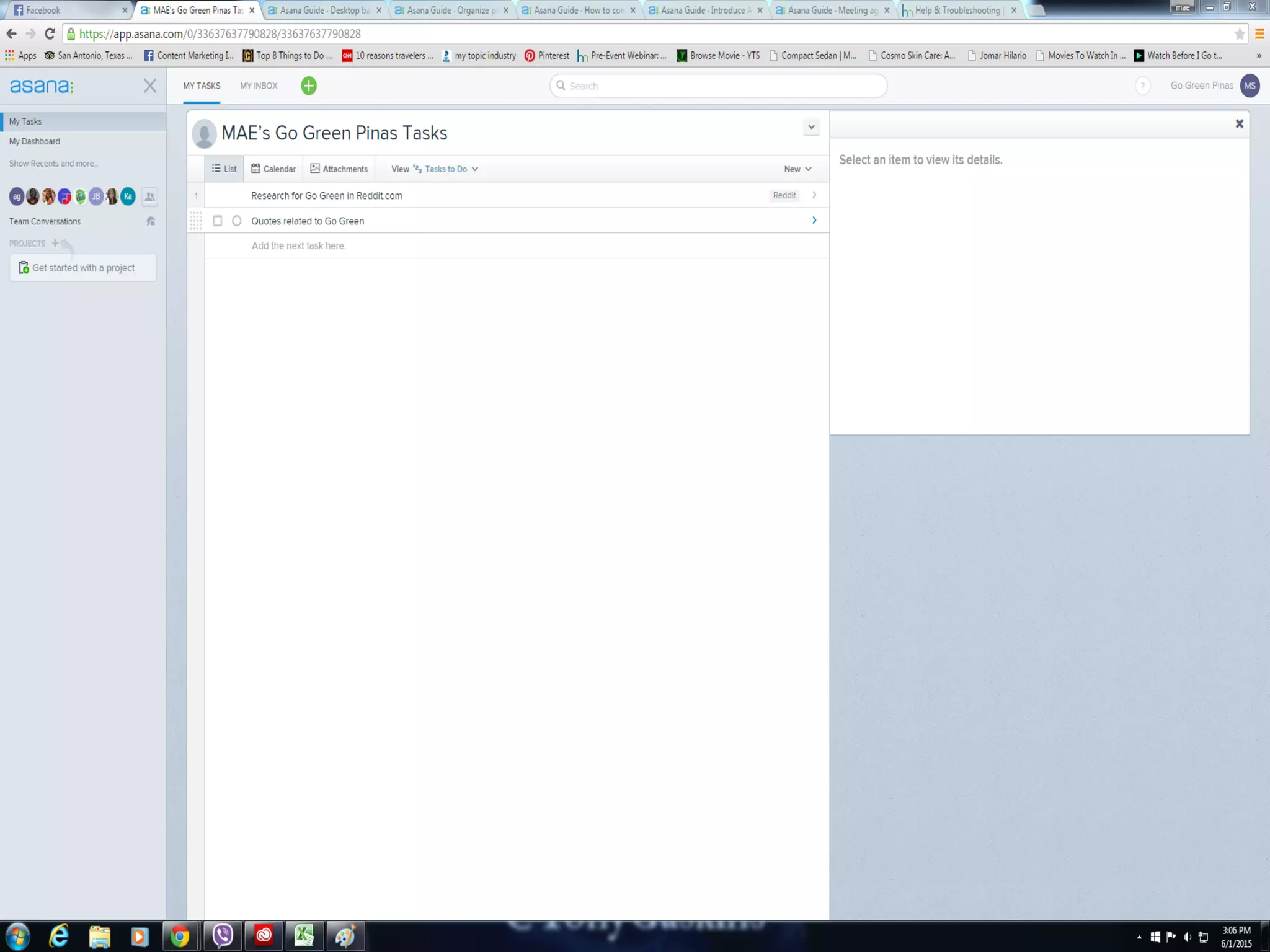The width and height of the screenshot is (1270, 952).
Task: Open the help question mark icon
Action: [x=1142, y=86]
